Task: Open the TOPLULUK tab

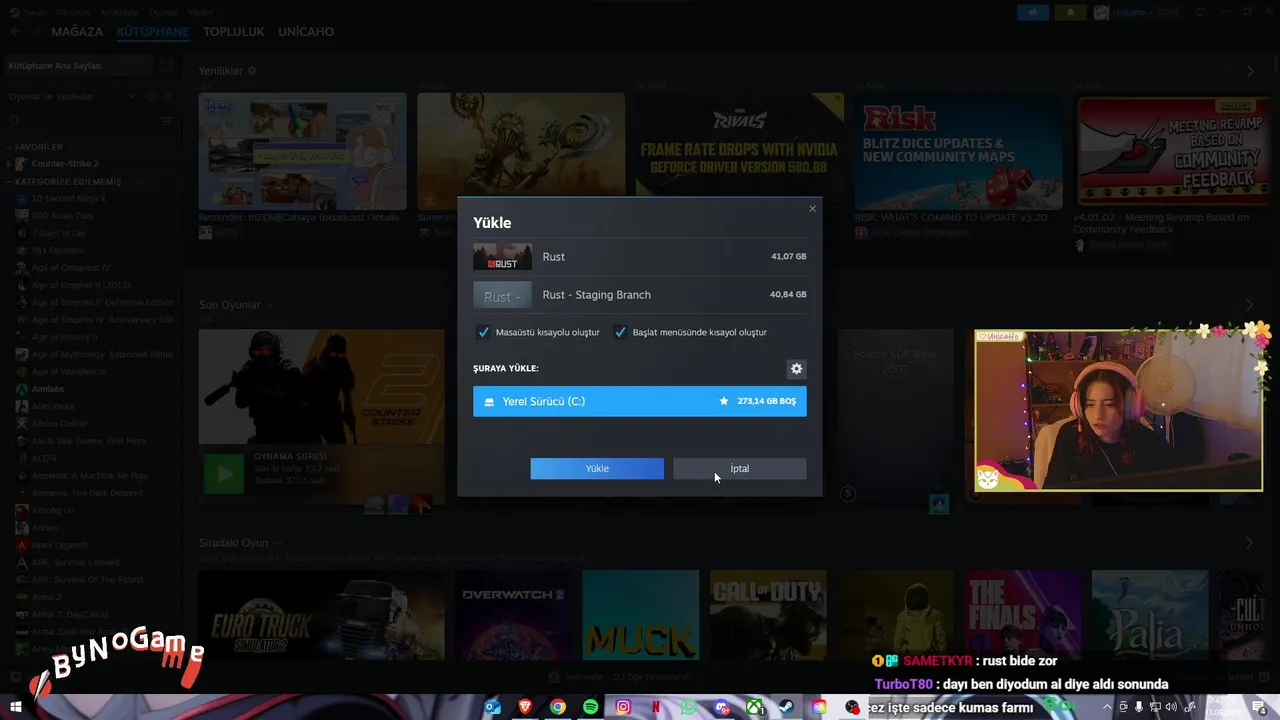Action: click(x=234, y=32)
